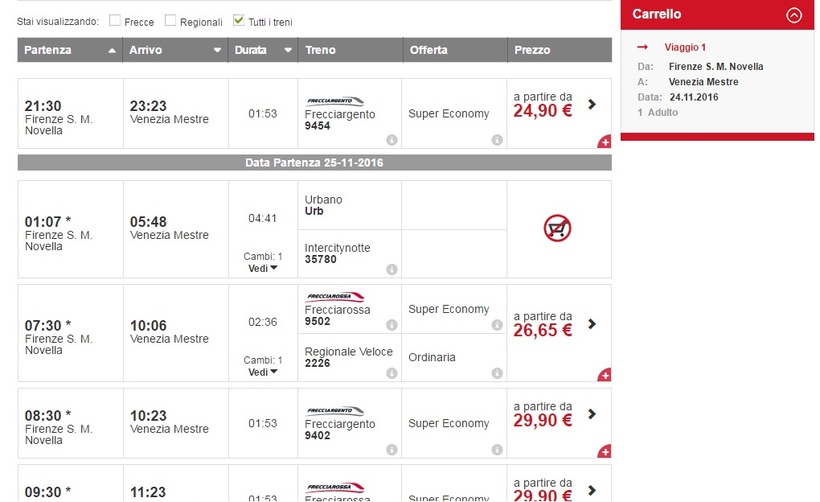Screen dimensions: 820x502
Task: Expand Vedi changes for 01:07 train
Action: (x=263, y=269)
